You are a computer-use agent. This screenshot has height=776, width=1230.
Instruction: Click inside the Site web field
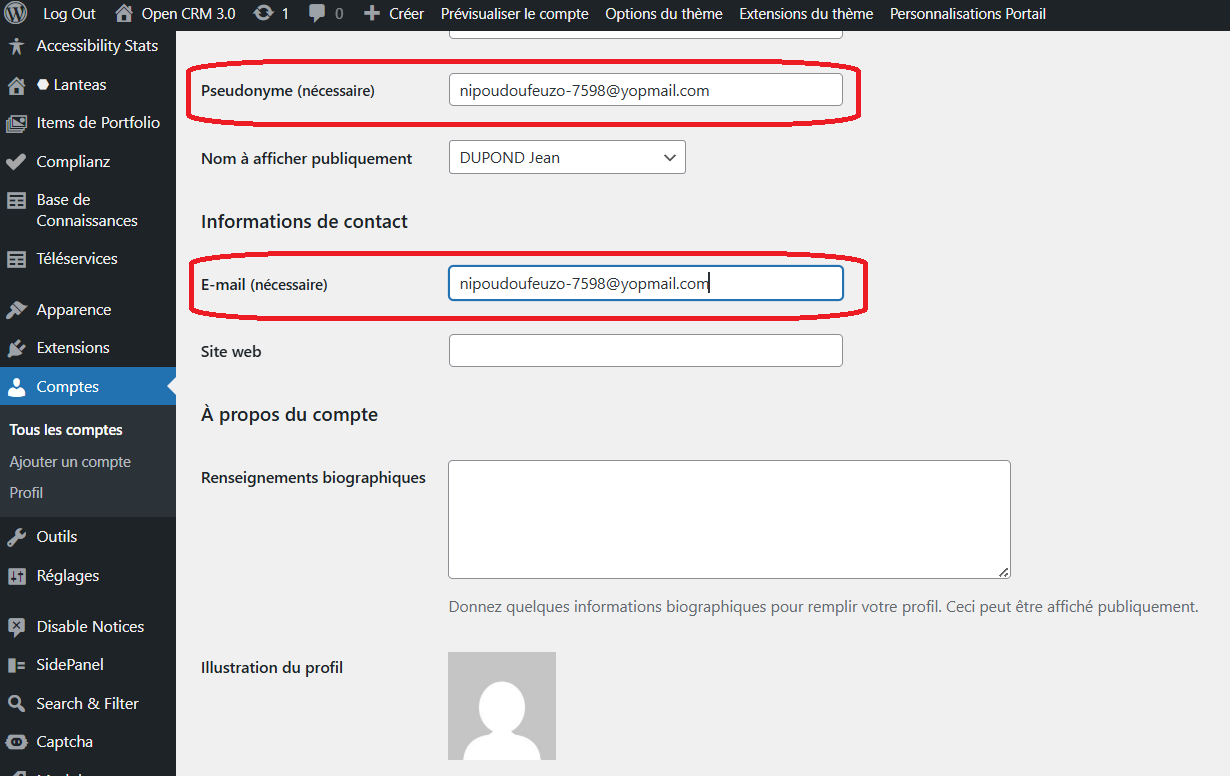pyautogui.click(x=645, y=351)
